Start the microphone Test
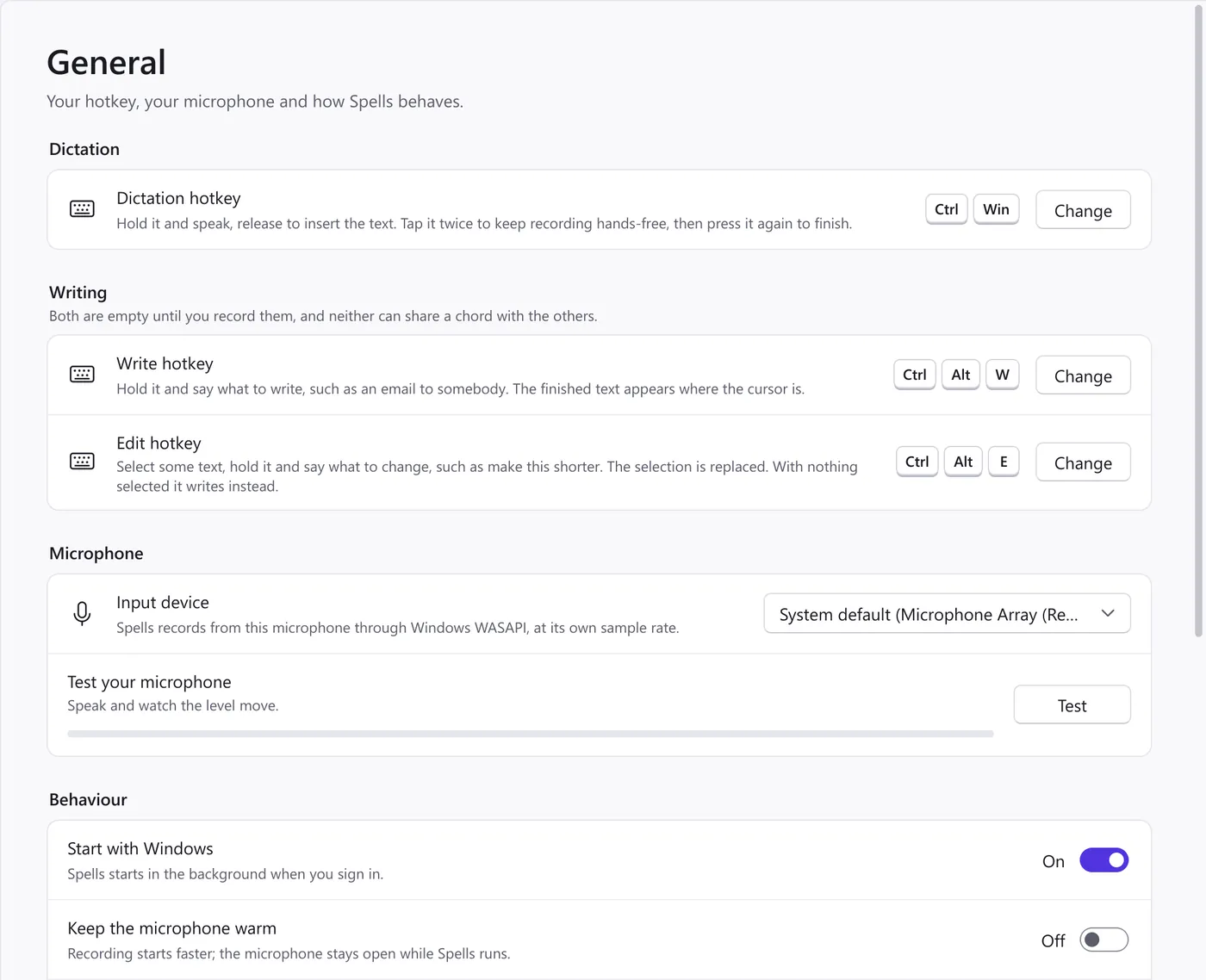Screen dimensions: 1206x980 1072,705
